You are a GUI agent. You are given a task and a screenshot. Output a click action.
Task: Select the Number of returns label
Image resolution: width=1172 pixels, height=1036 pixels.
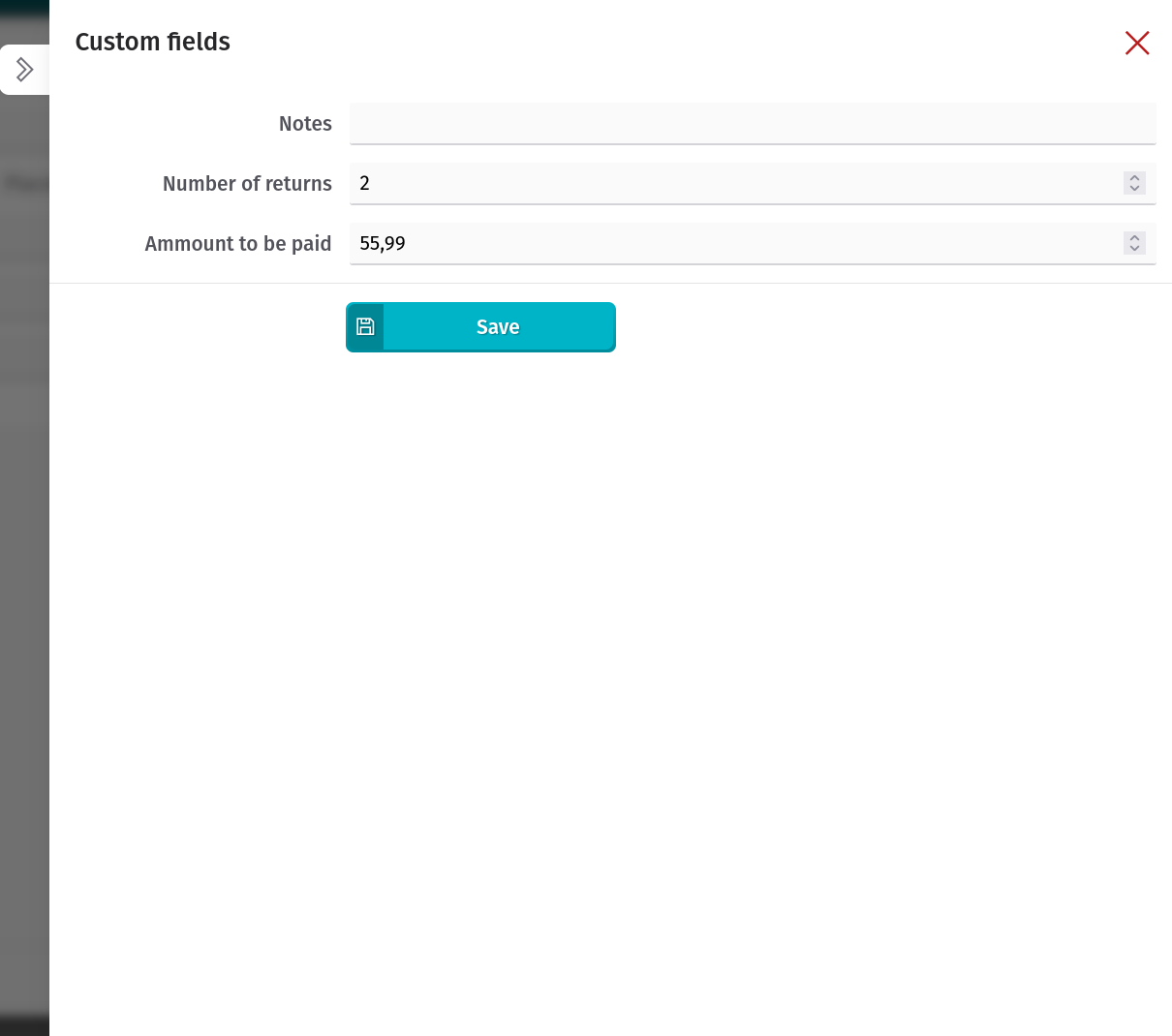[x=247, y=184]
